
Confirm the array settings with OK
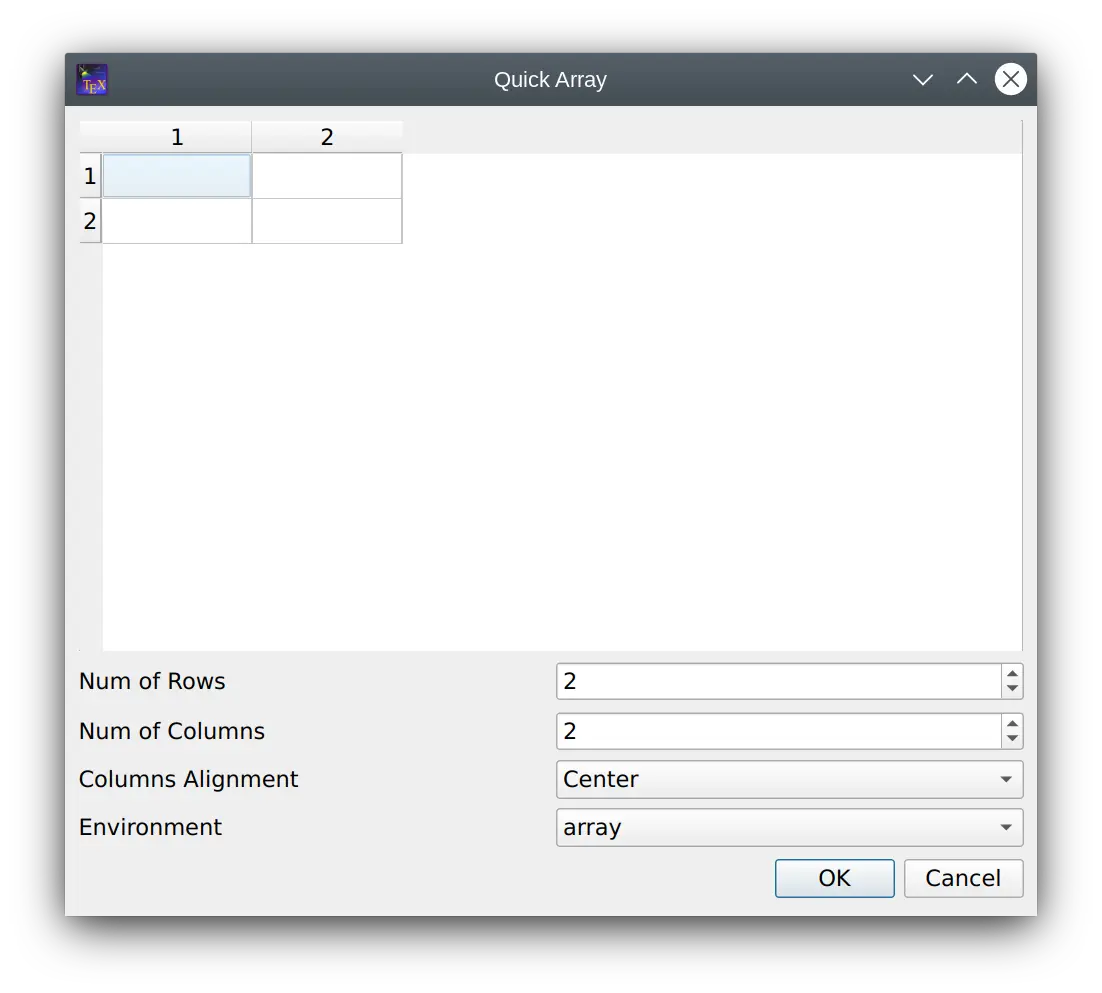(834, 878)
